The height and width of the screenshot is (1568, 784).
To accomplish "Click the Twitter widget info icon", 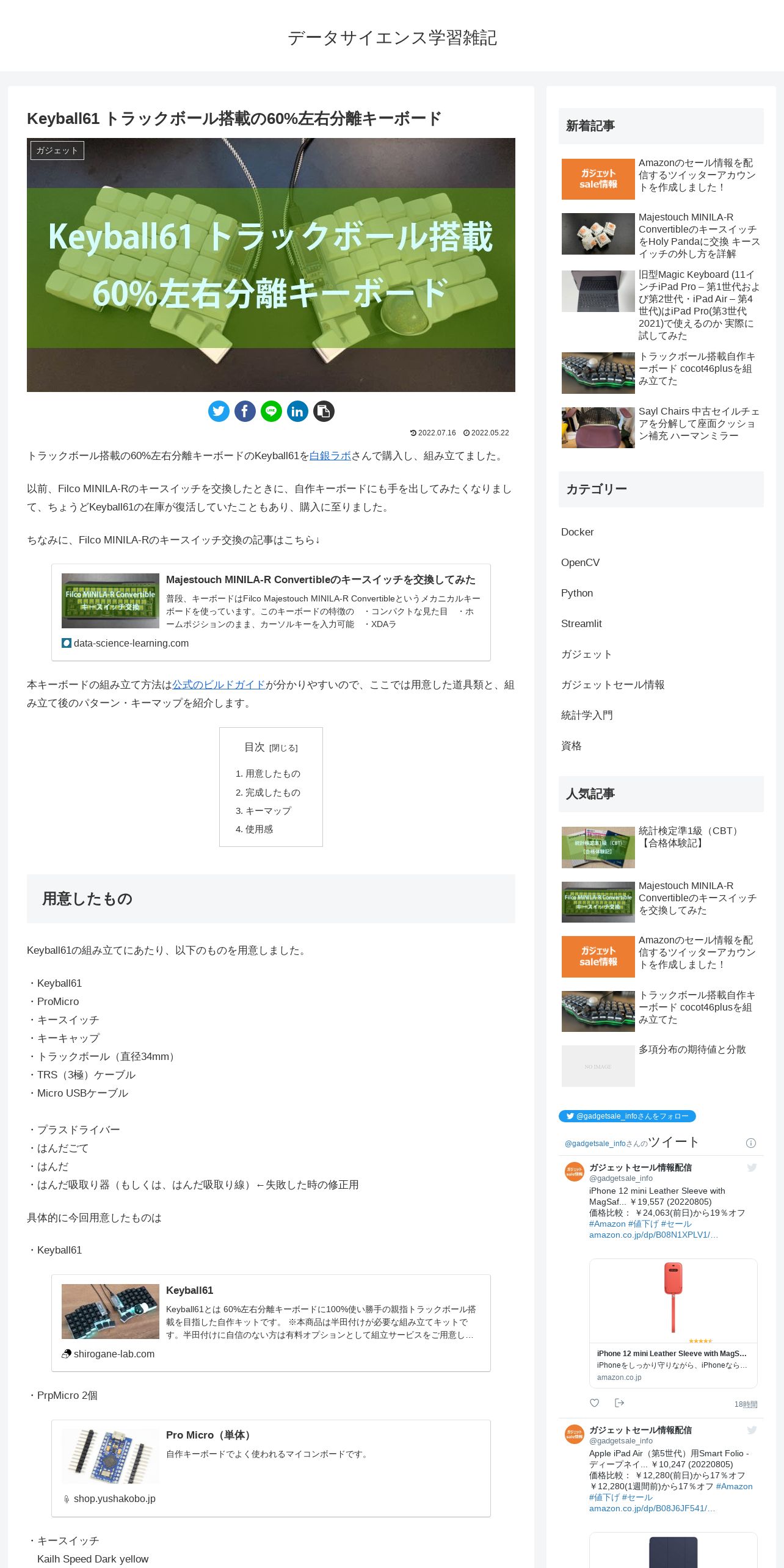I will click(751, 1143).
